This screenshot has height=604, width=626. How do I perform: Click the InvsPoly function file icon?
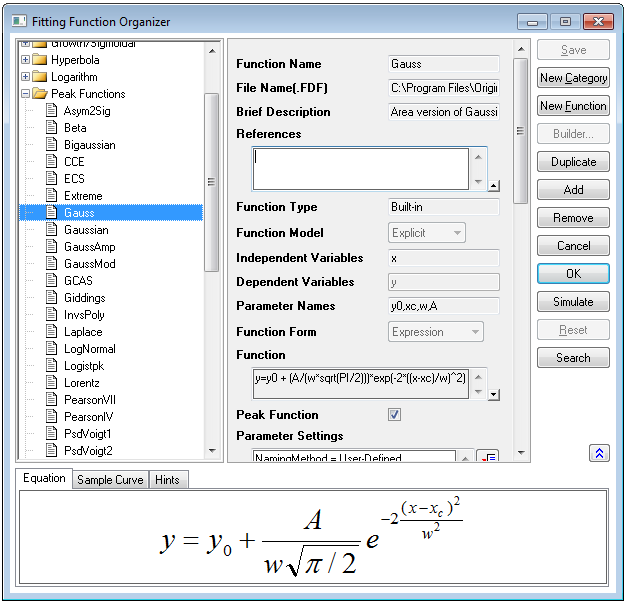(x=51, y=315)
